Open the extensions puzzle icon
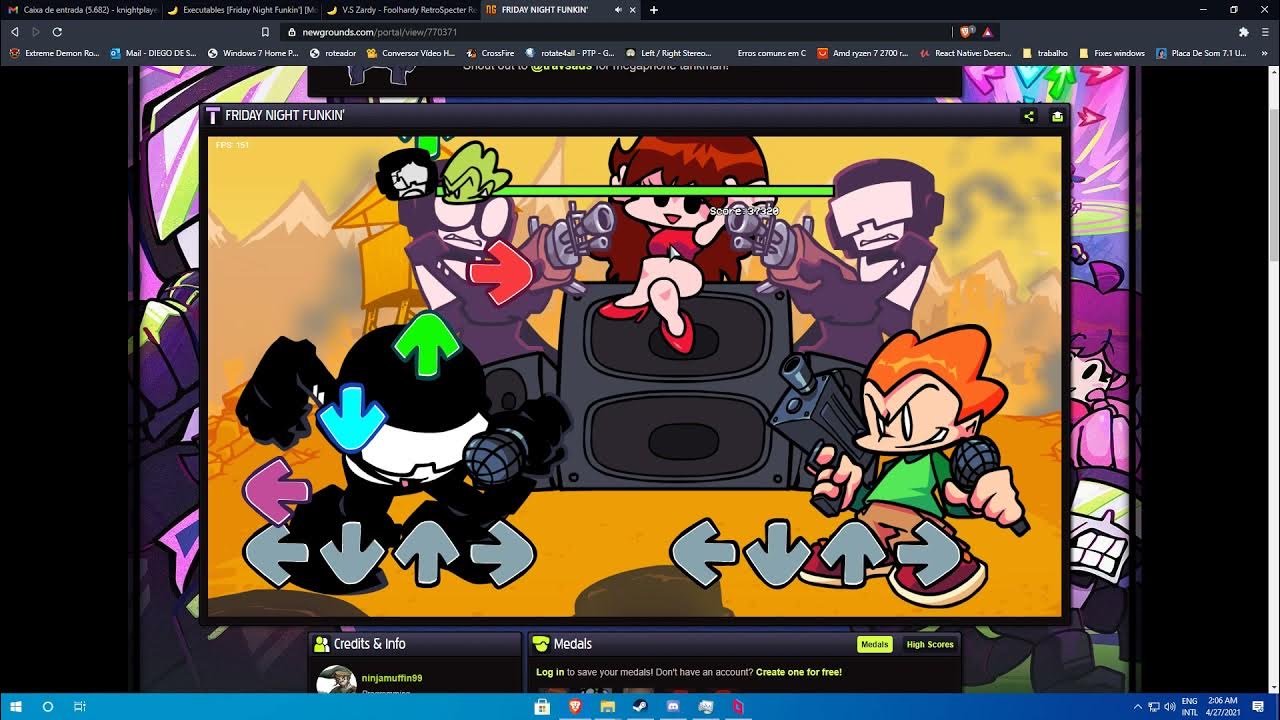This screenshot has height=720, width=1280. 1244,32
